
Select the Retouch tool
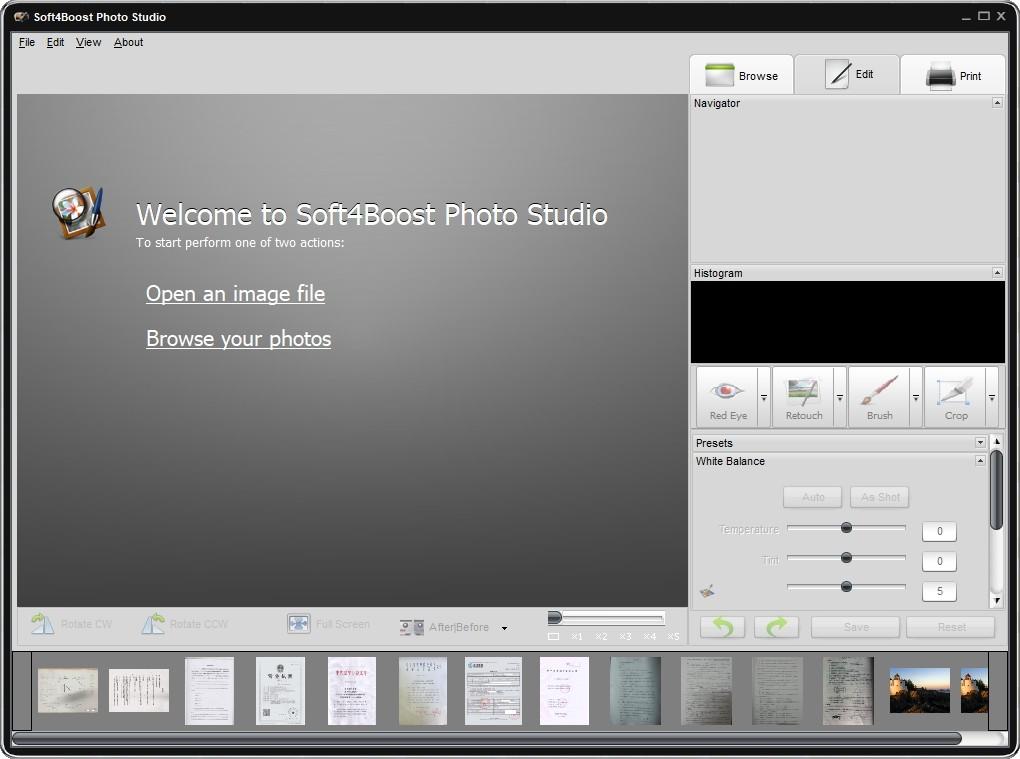tap(803, 397)
